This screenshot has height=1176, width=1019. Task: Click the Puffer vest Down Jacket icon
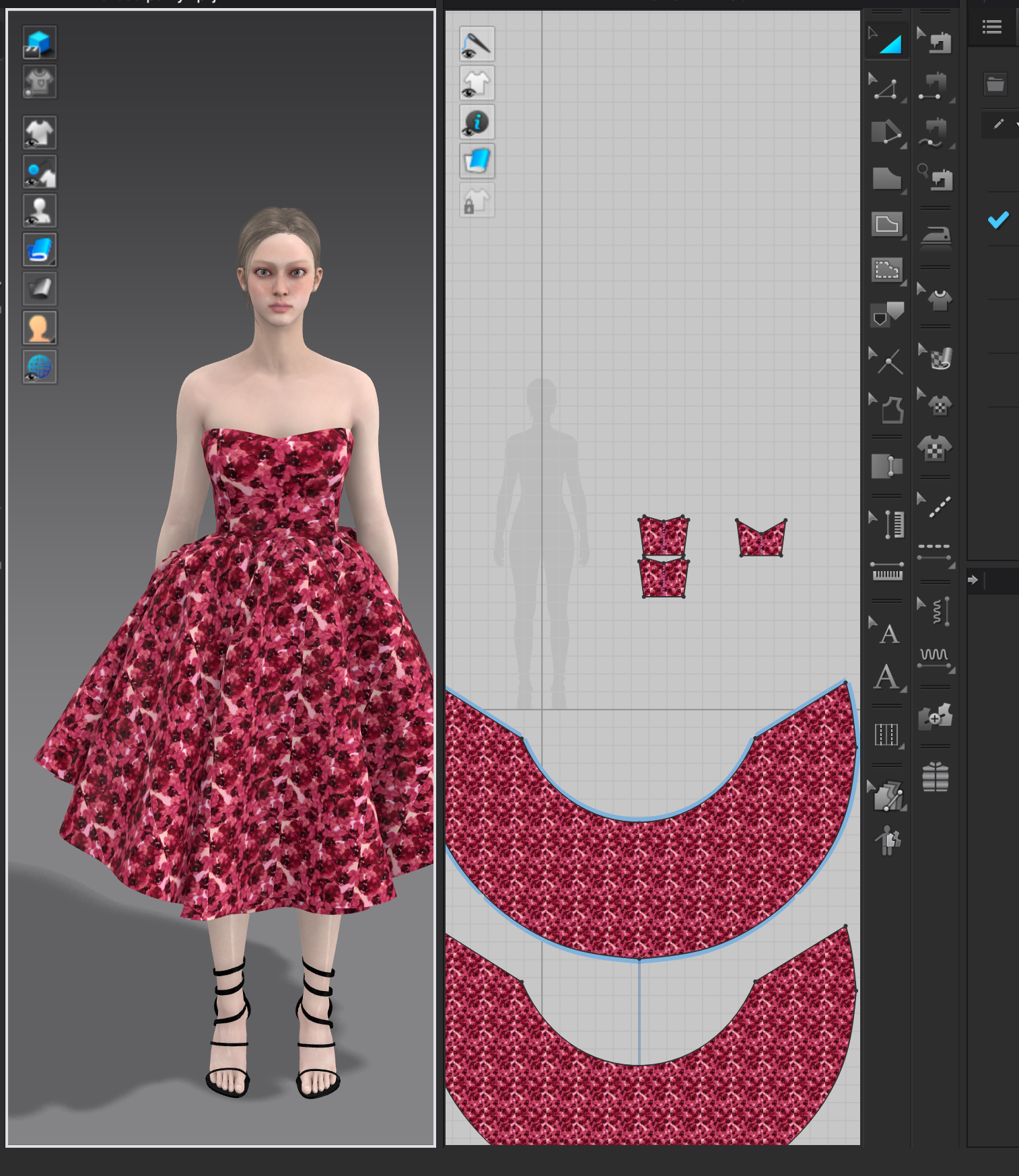[935, 776]
